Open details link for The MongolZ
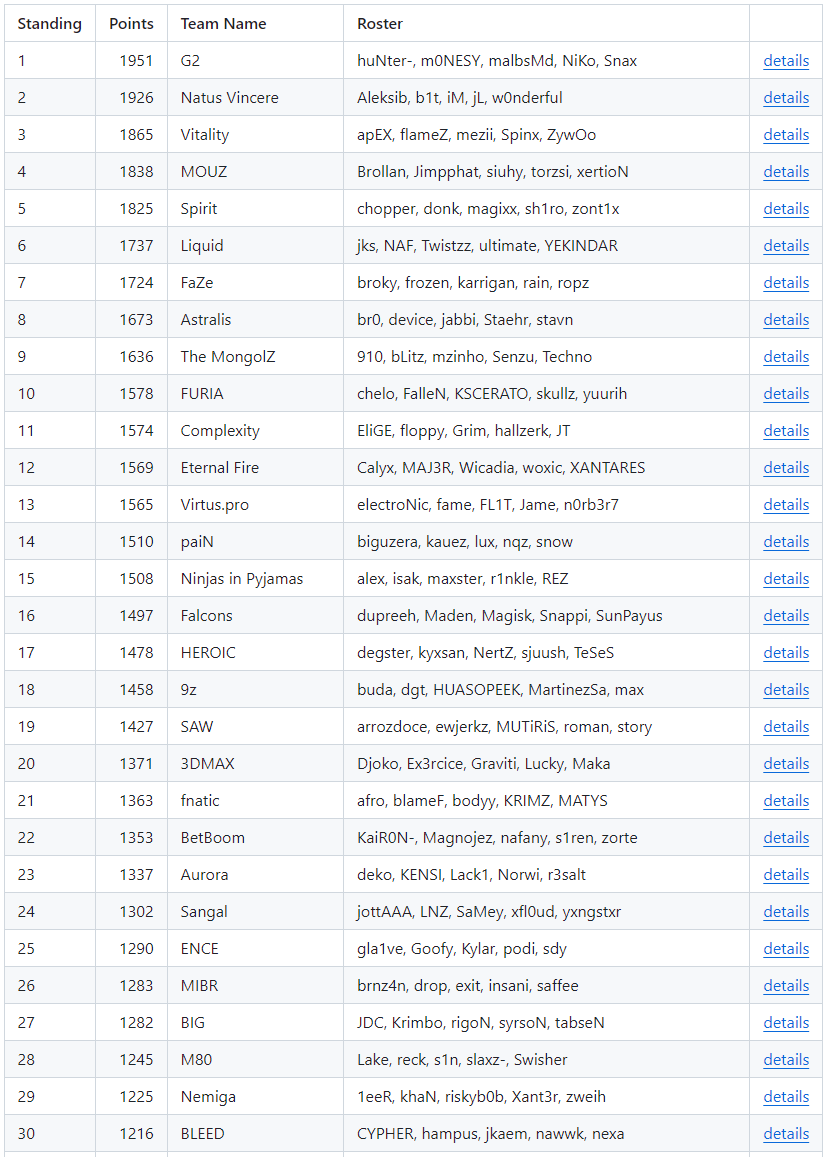The image size is (827, 1157). [x=786, y=357]
